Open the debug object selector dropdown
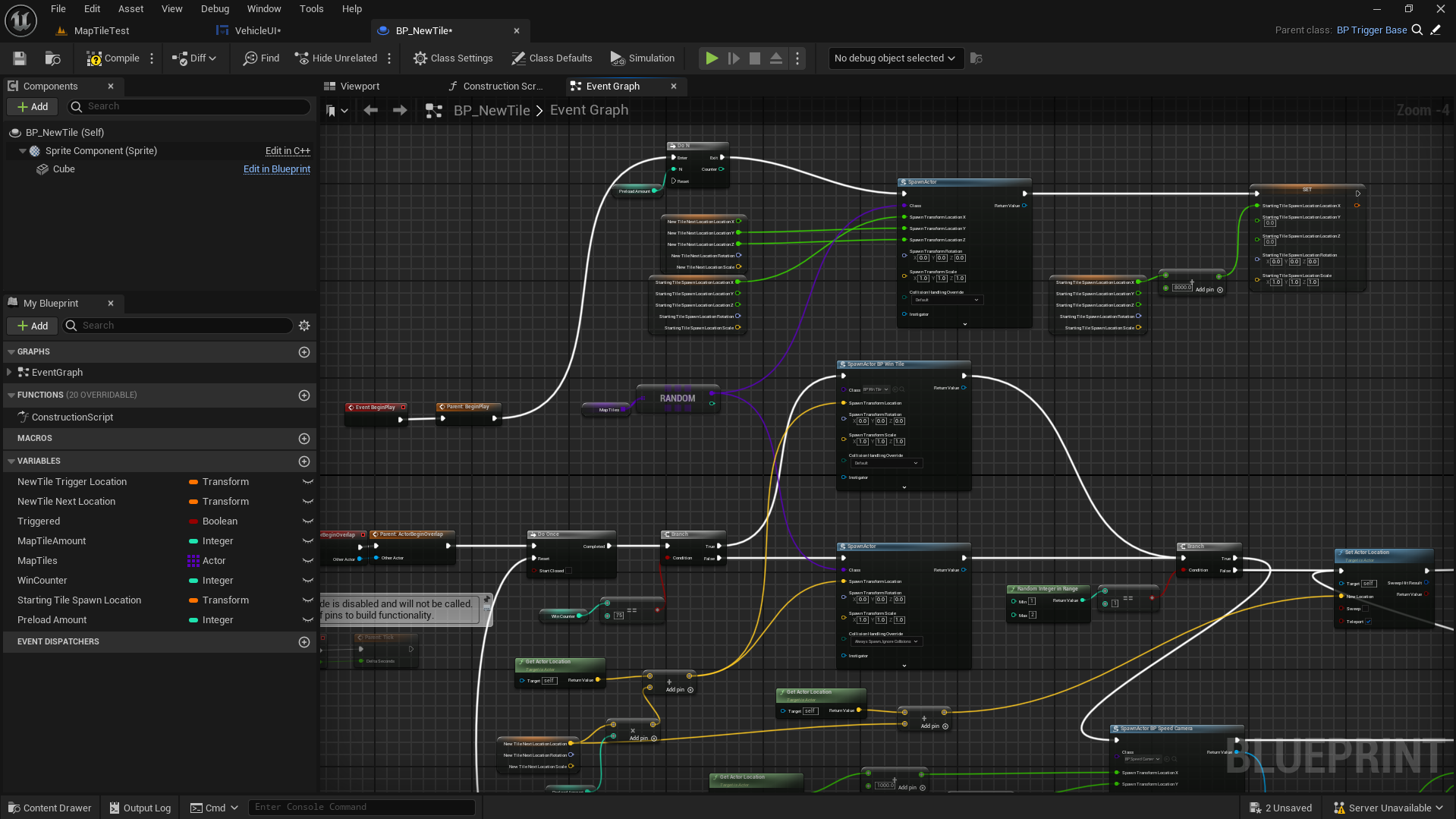The image size is (1456, 819). tap(895, 58)
